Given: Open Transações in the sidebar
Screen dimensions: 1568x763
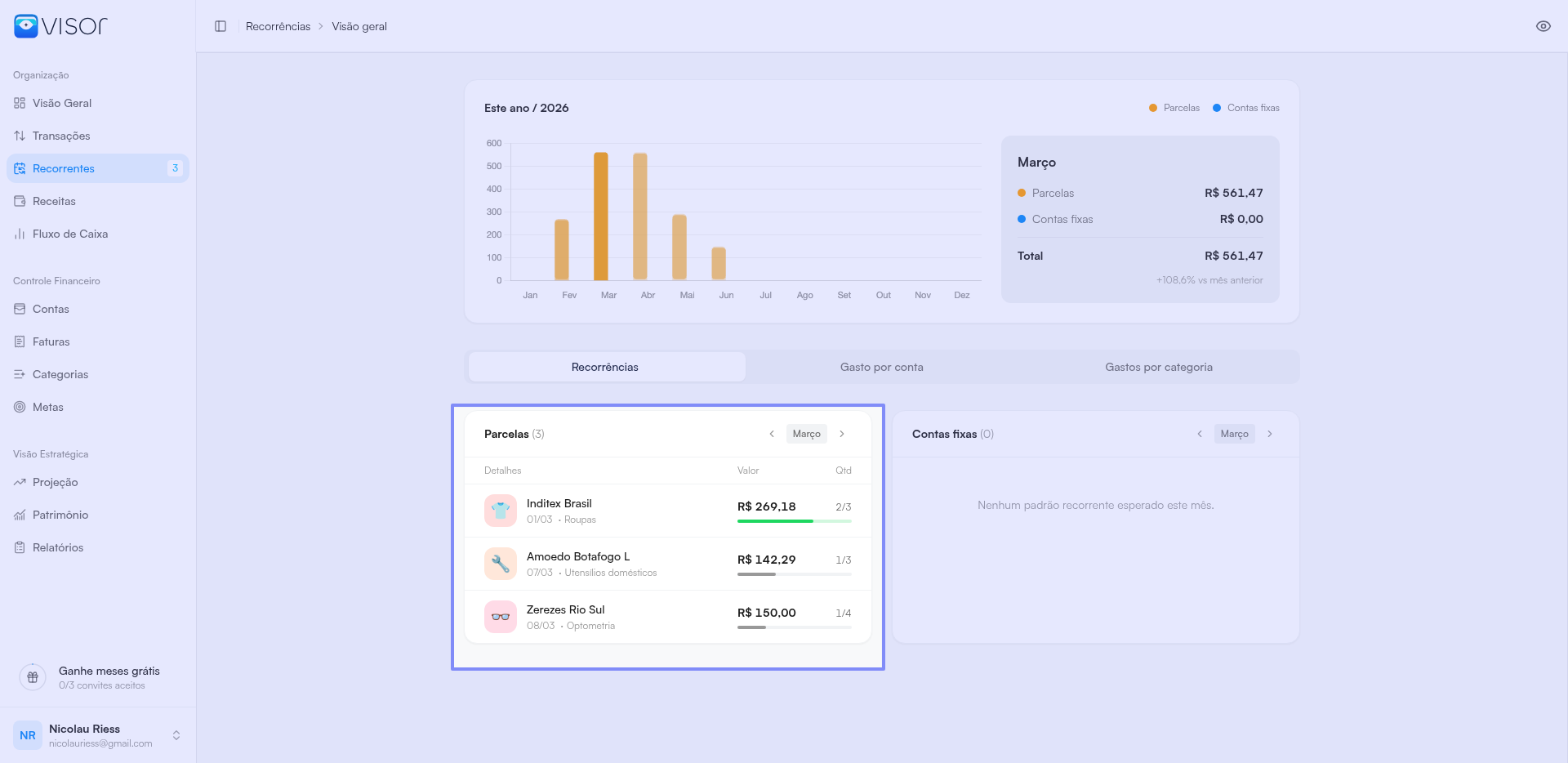Looking at the screenshot, I should [x=61, y=136].
